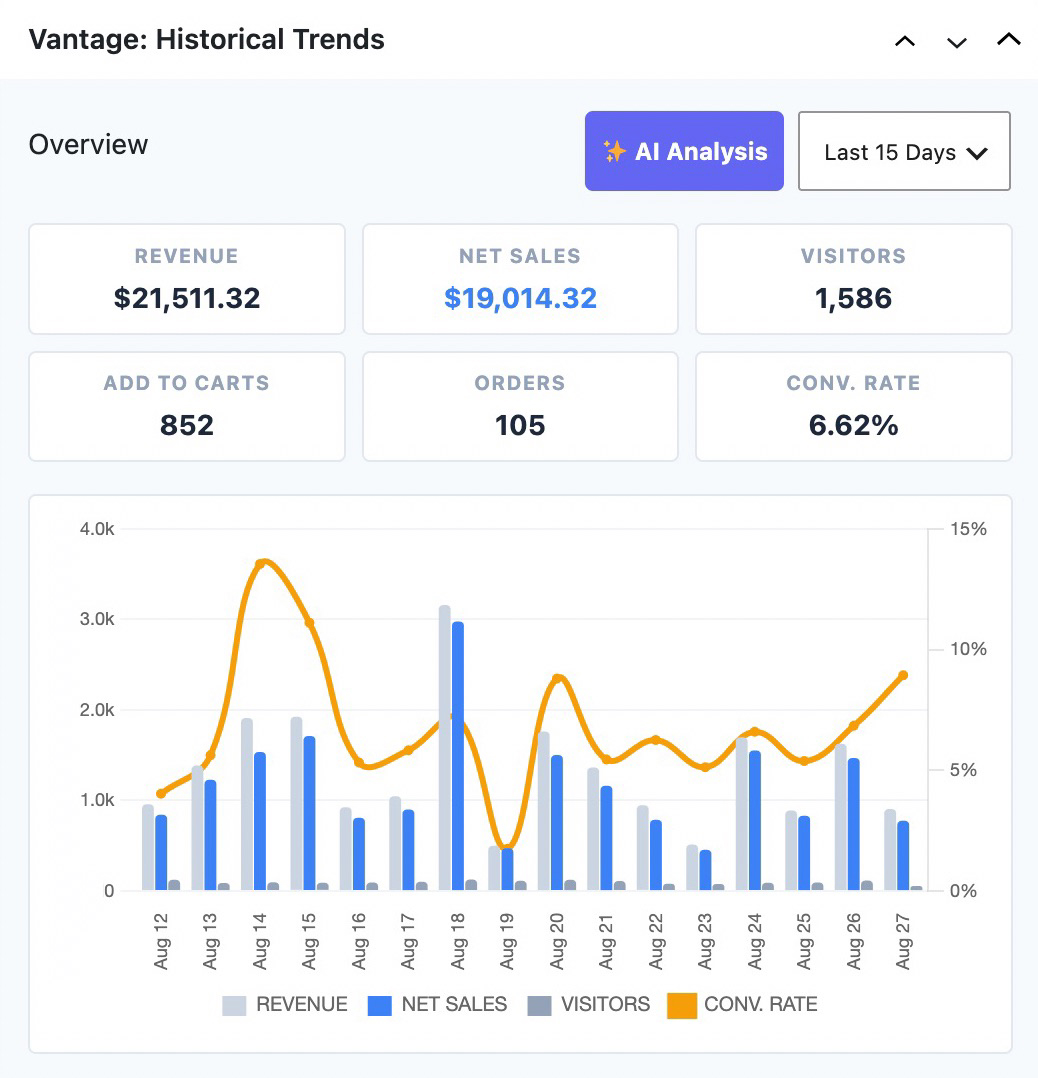The width and height of the screenshot is (1038, 1078).
Task: Select the Visitors stat card
Action: [854, 279]
